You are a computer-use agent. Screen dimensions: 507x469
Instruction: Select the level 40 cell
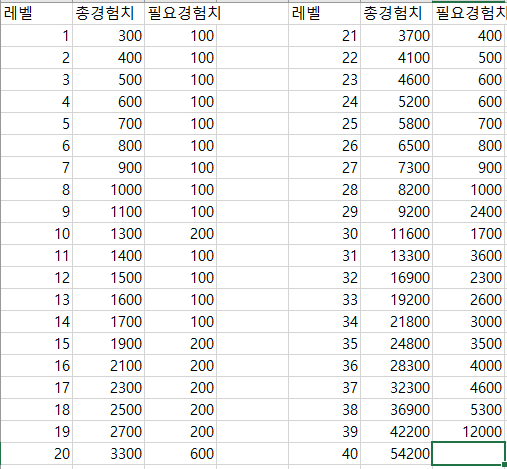[x=324, y=453]
